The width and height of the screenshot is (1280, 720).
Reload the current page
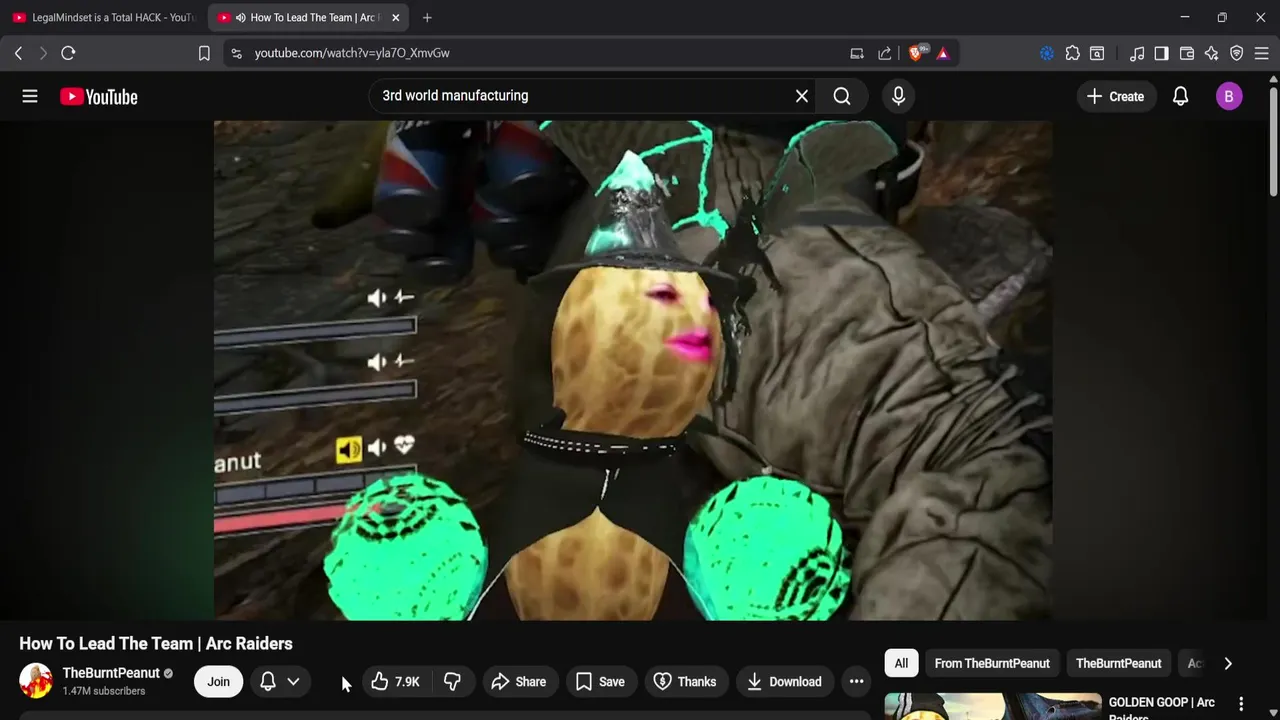pyautogui.click(x=68, y=53)
